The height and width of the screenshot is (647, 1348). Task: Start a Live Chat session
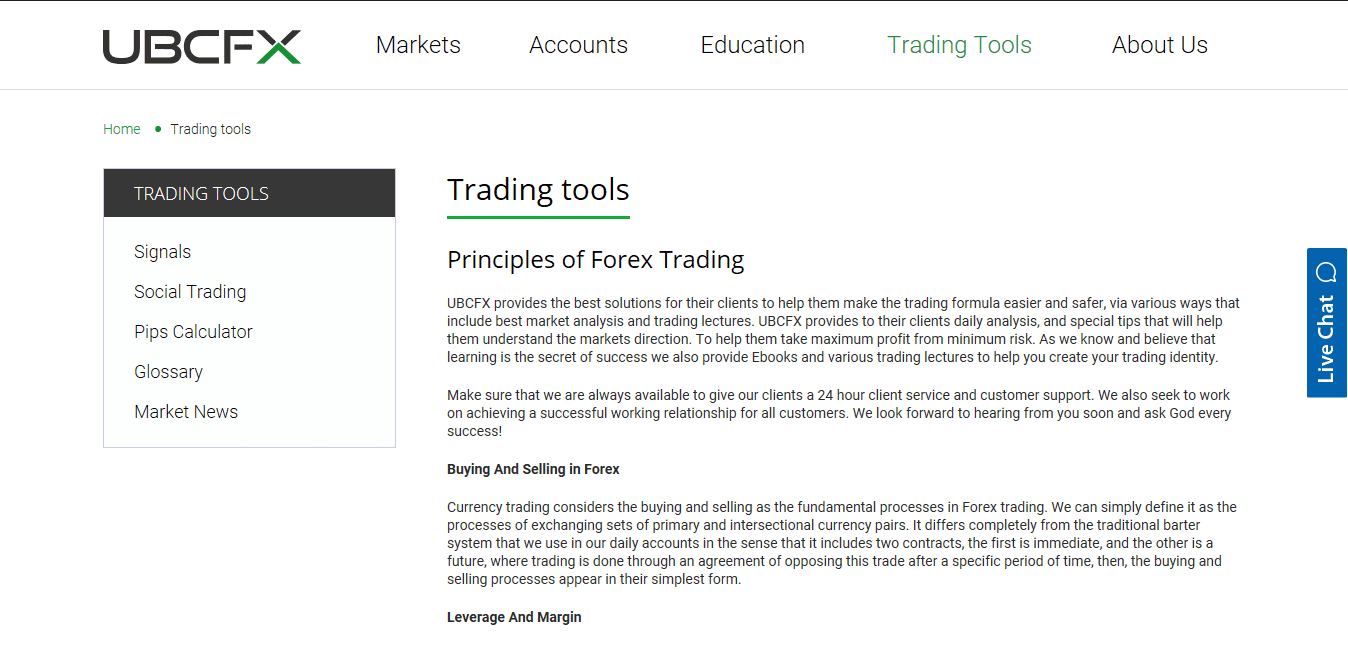coord(1327,340)
